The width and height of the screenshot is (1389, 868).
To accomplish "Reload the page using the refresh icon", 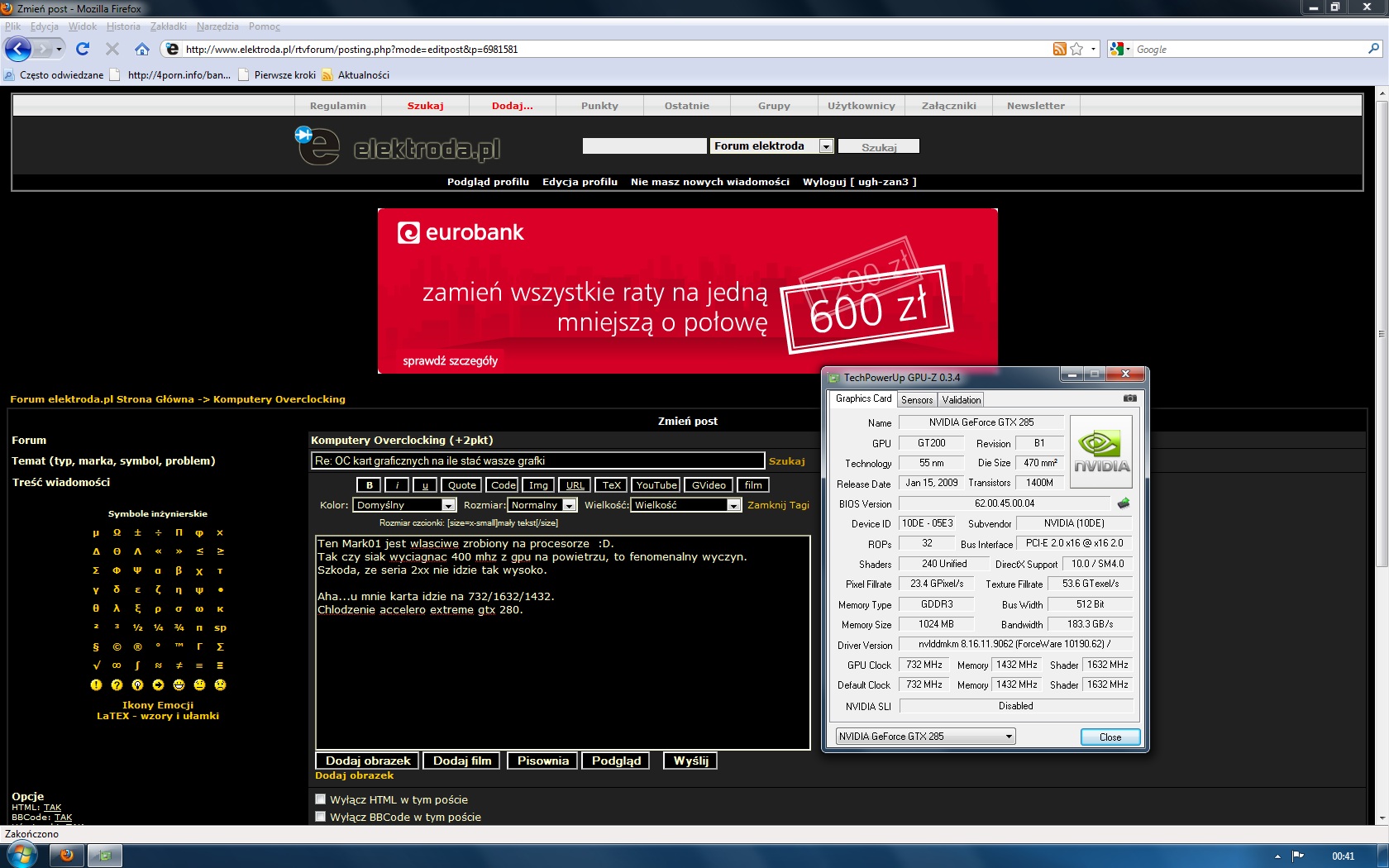I will click(x=83, y=49).
